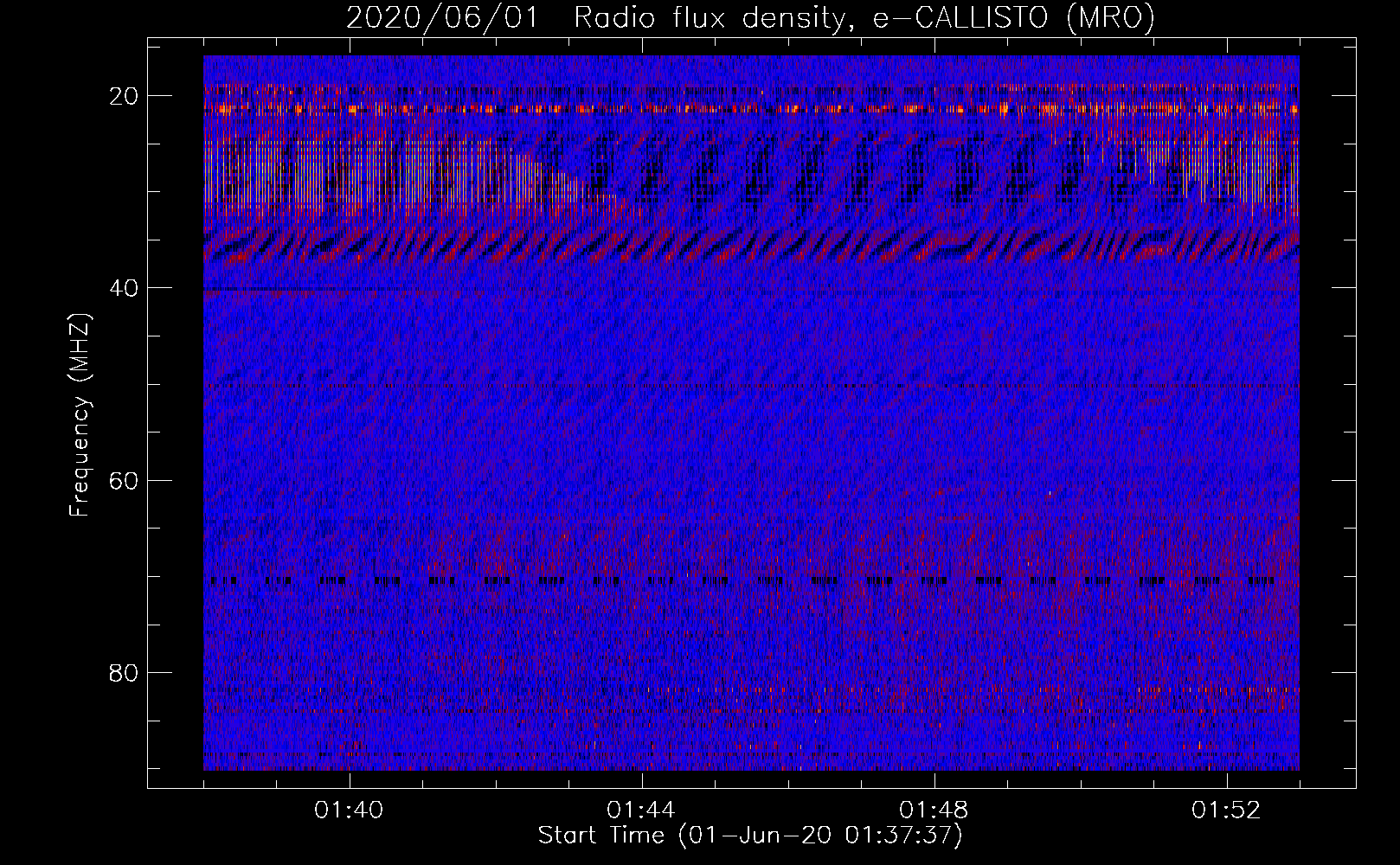Click the '60' frequency tick label
This screenshot has width=1400, height=865.
[x=124, y=480]
